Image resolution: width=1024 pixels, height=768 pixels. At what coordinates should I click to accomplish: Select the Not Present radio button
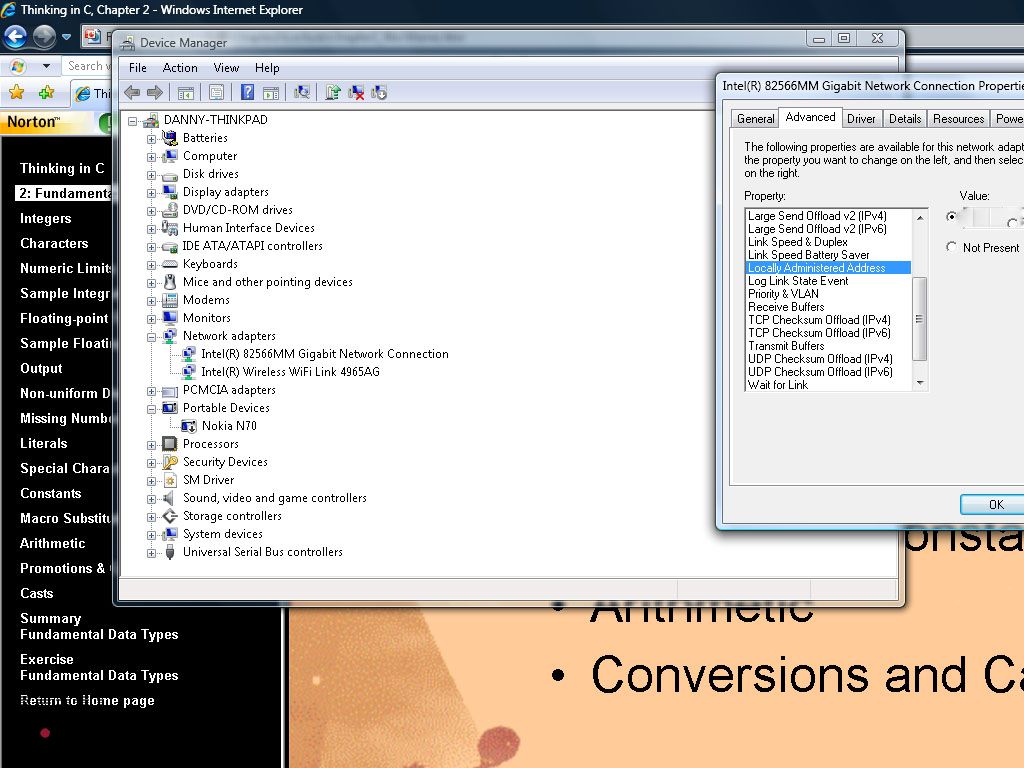(952, 247)
